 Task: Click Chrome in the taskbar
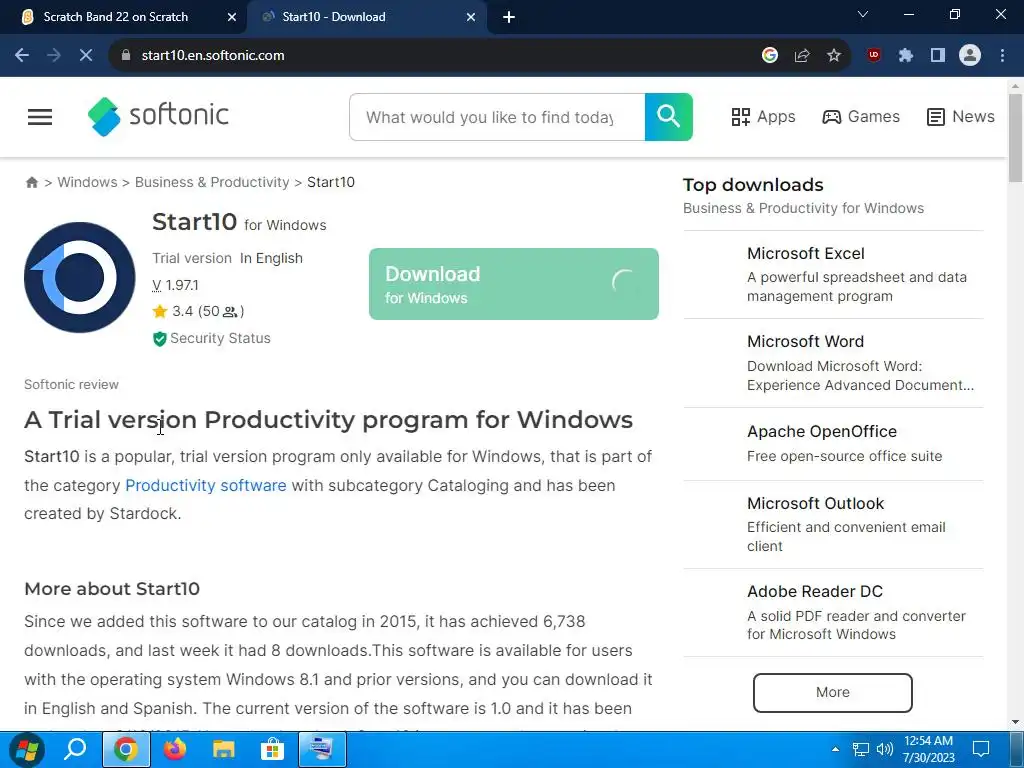coord(126,749)
